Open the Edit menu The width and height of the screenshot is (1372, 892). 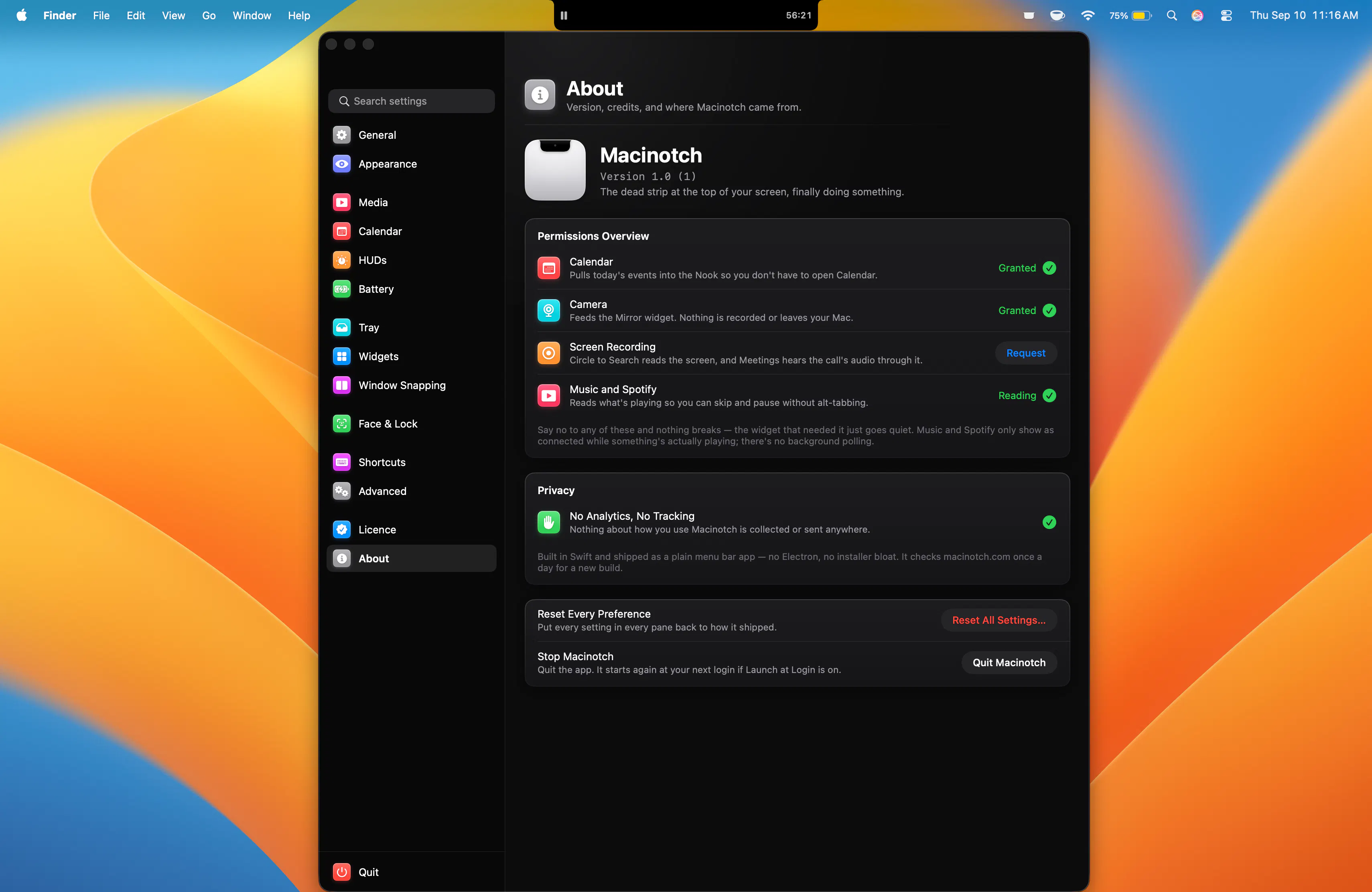click(x=136, y=16)
